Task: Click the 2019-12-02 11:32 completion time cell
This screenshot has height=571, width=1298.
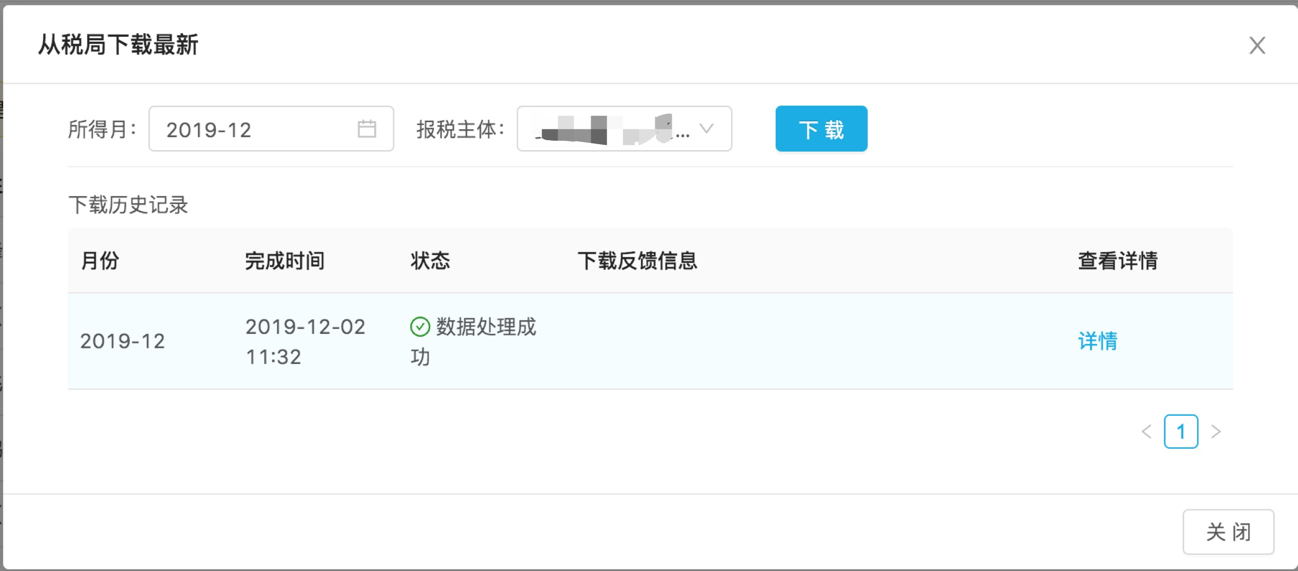Action: click(x=305, y=341)
